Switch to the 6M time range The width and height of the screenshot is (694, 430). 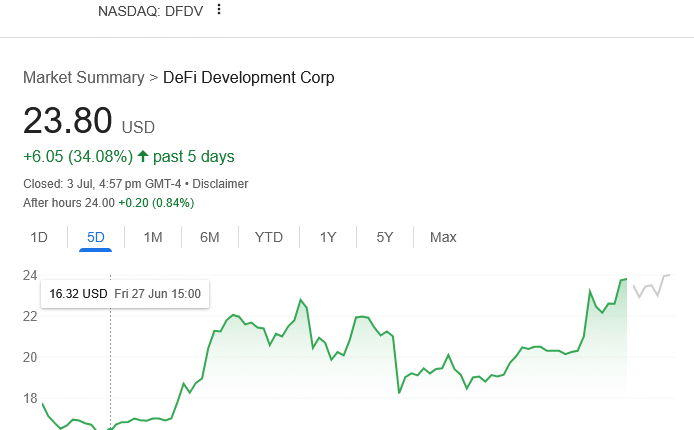click(209, 237)
